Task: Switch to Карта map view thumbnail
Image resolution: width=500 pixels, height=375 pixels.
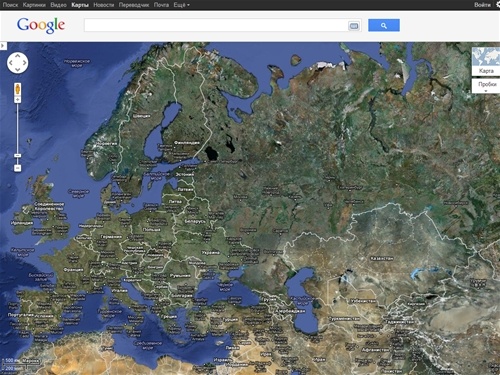Action: (x=486, y=62)
